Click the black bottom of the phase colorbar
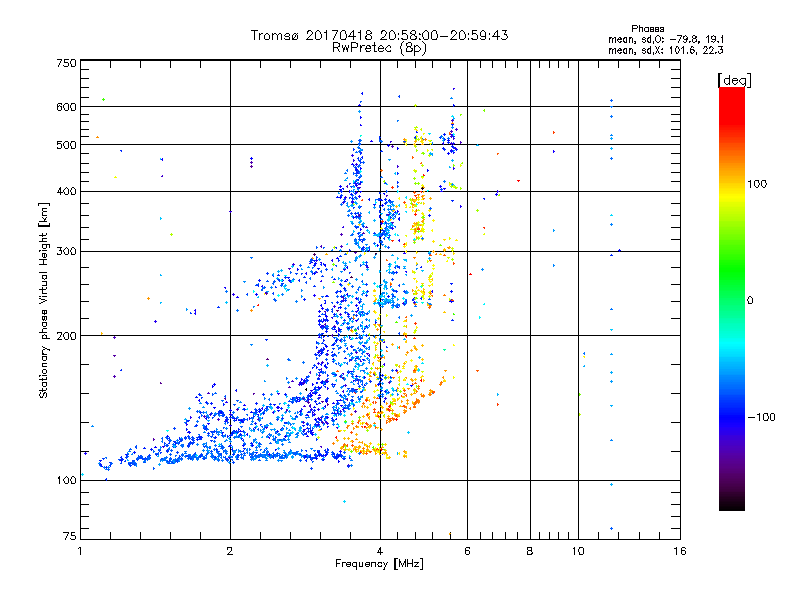Viewport: 800px width, 600px height. [x=732, y=505]
